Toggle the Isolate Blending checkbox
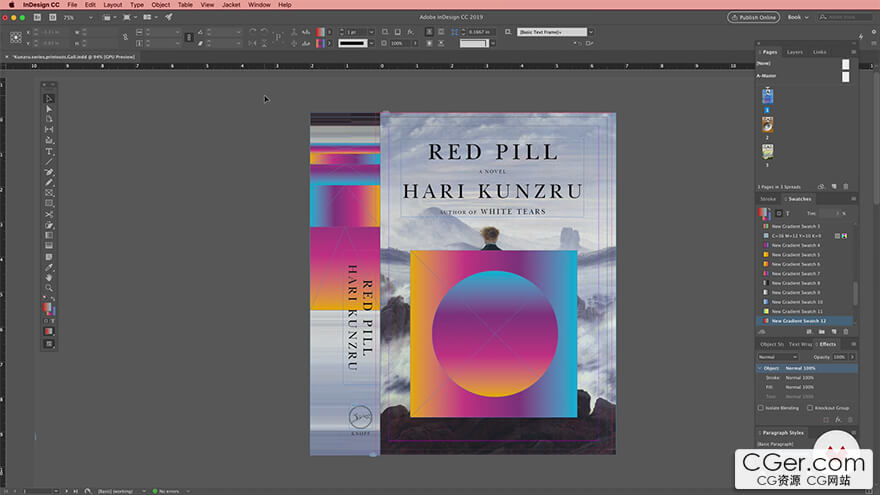Viewport: 880px width, 495px height. pos(761,408)
